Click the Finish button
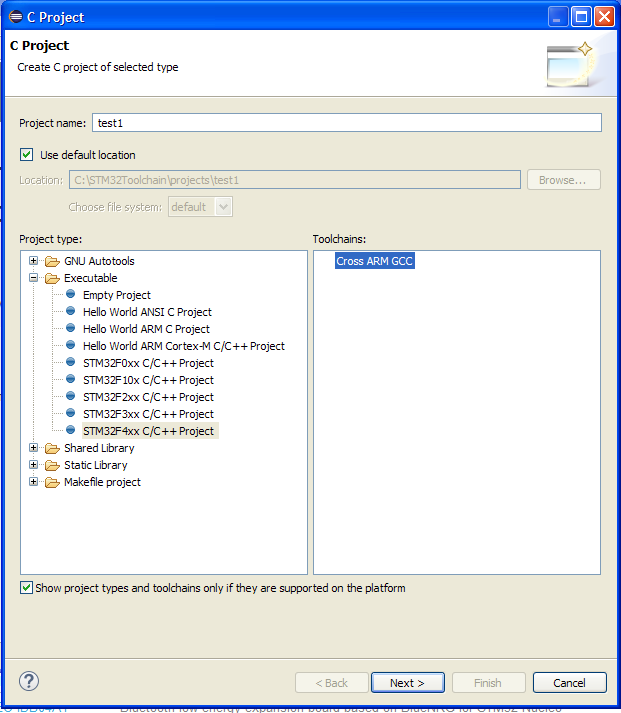The image size is (621, 713). pos(489,683)
